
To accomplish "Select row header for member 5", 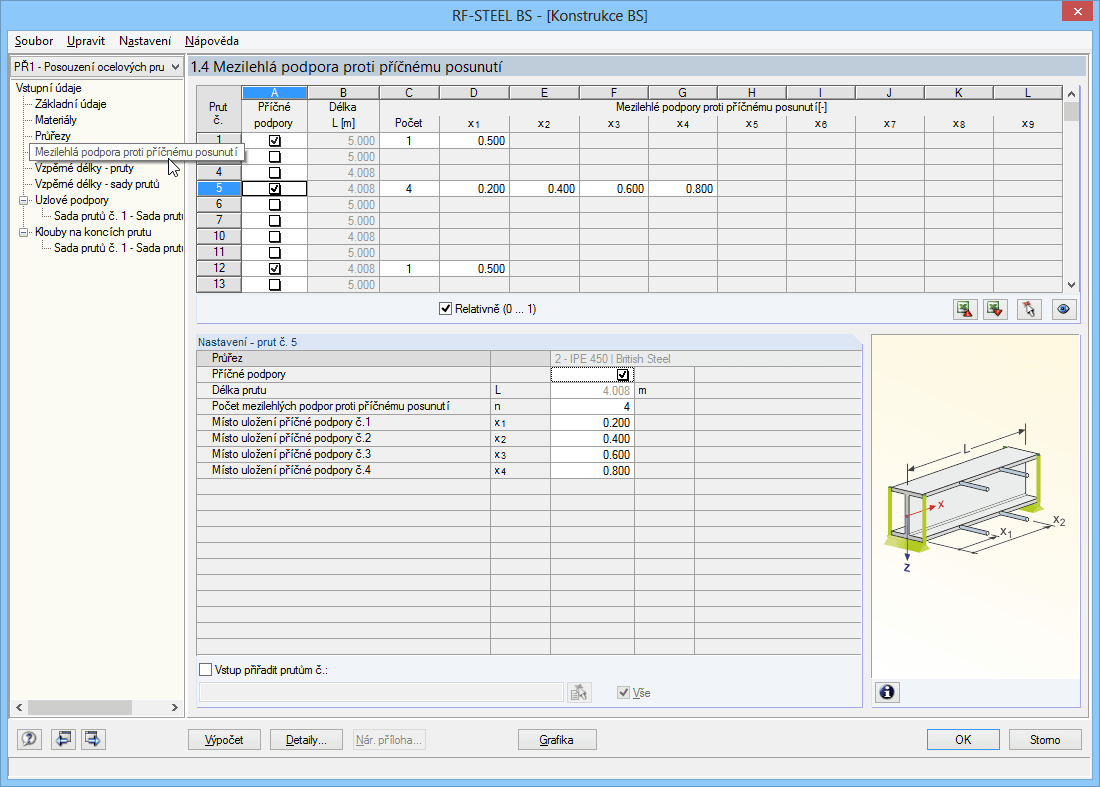I will pyautogui.click(x=219, y=189).
